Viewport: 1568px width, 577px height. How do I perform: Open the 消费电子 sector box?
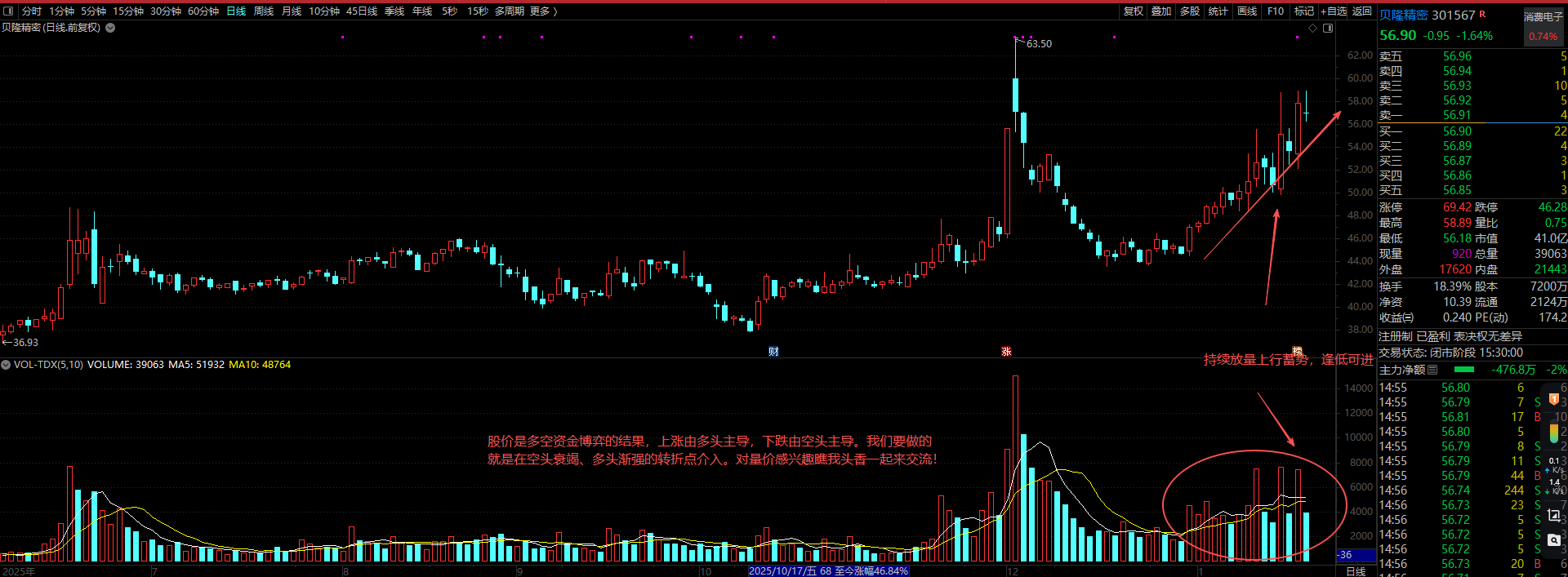(1543, 26)
